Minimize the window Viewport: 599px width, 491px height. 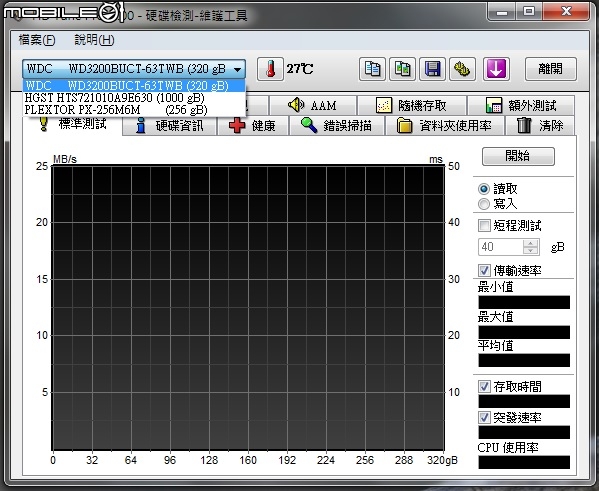point(502,12)
